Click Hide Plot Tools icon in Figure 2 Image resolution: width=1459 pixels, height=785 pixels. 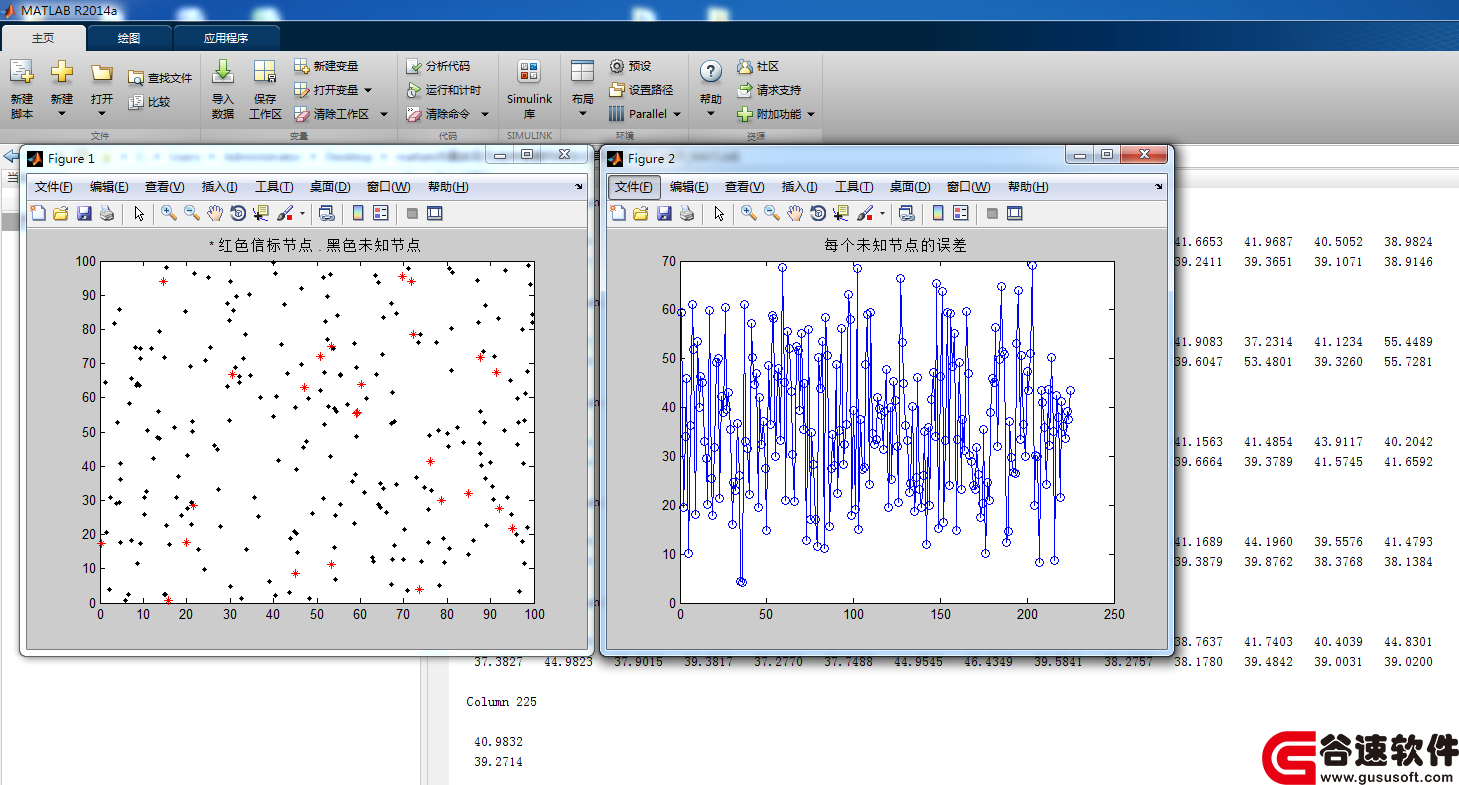click(992, 213)
